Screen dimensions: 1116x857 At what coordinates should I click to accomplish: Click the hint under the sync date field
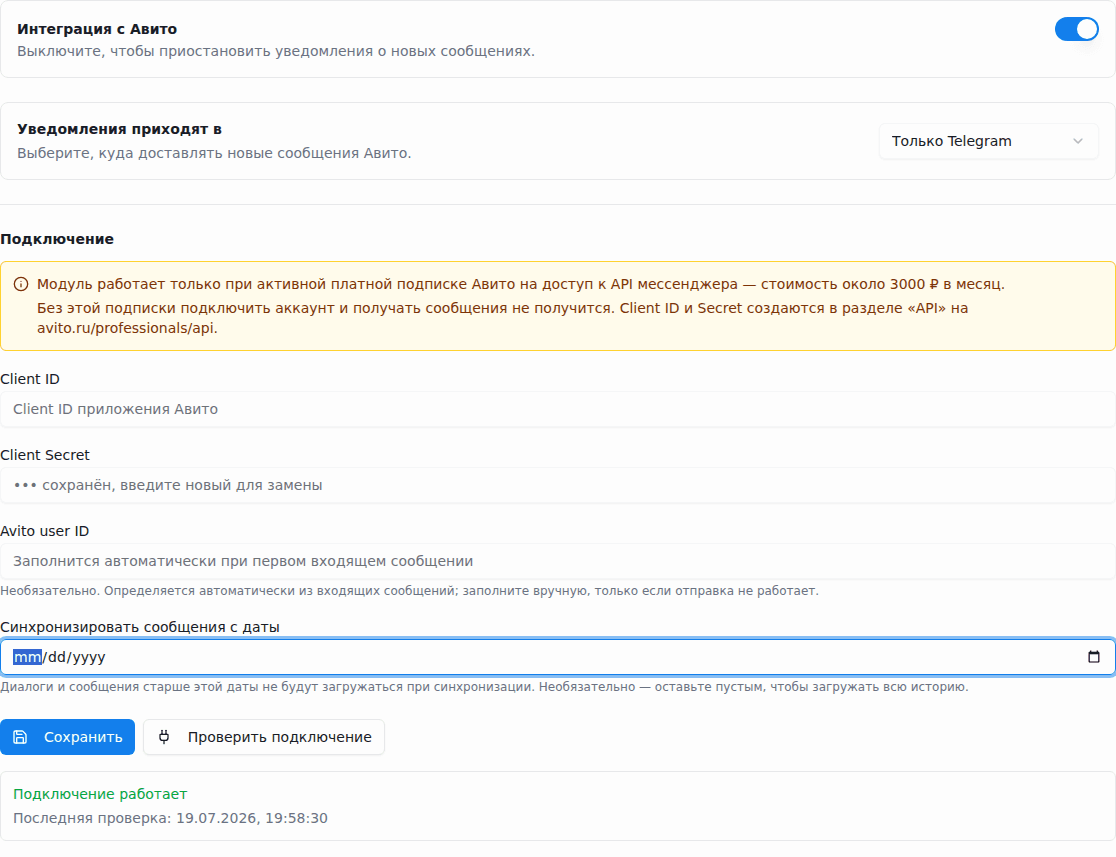click(484, 687)
